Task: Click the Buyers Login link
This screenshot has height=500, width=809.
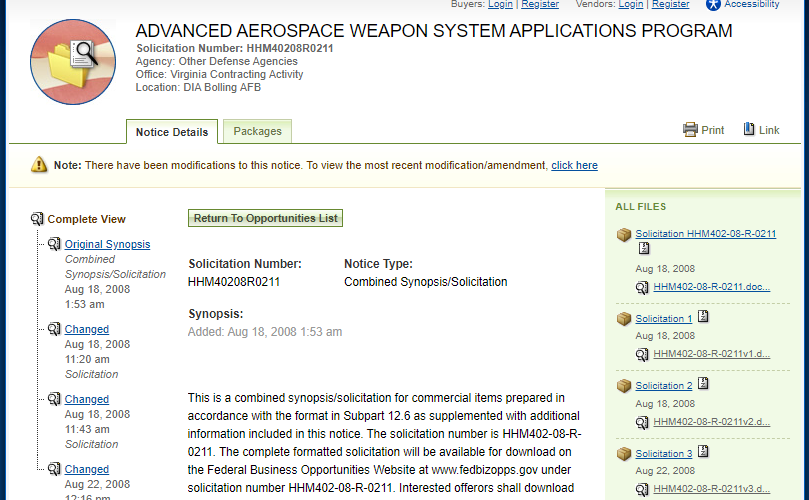Action: tap(500, 4)
